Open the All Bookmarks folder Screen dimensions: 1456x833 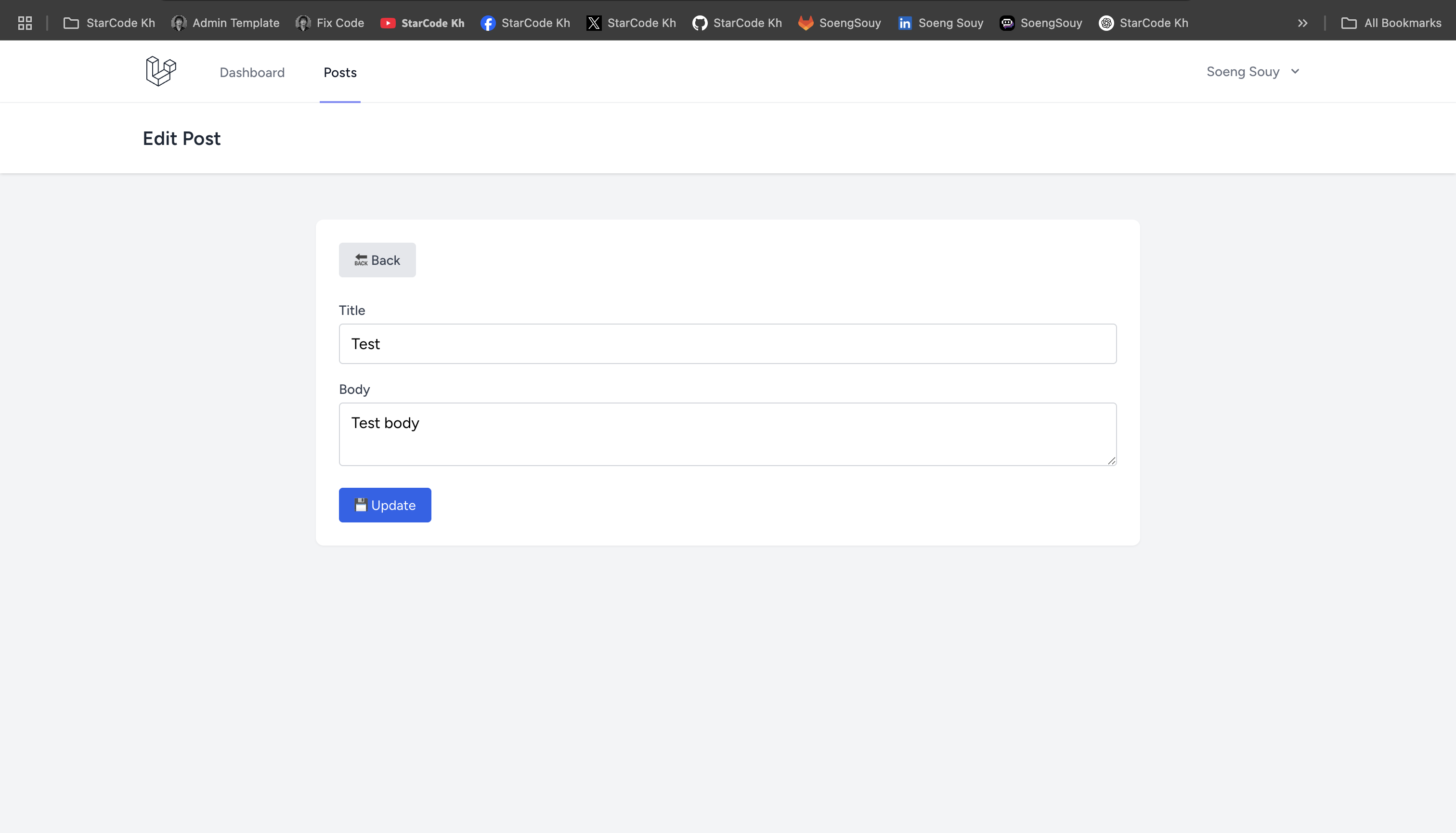(1391, 23)
